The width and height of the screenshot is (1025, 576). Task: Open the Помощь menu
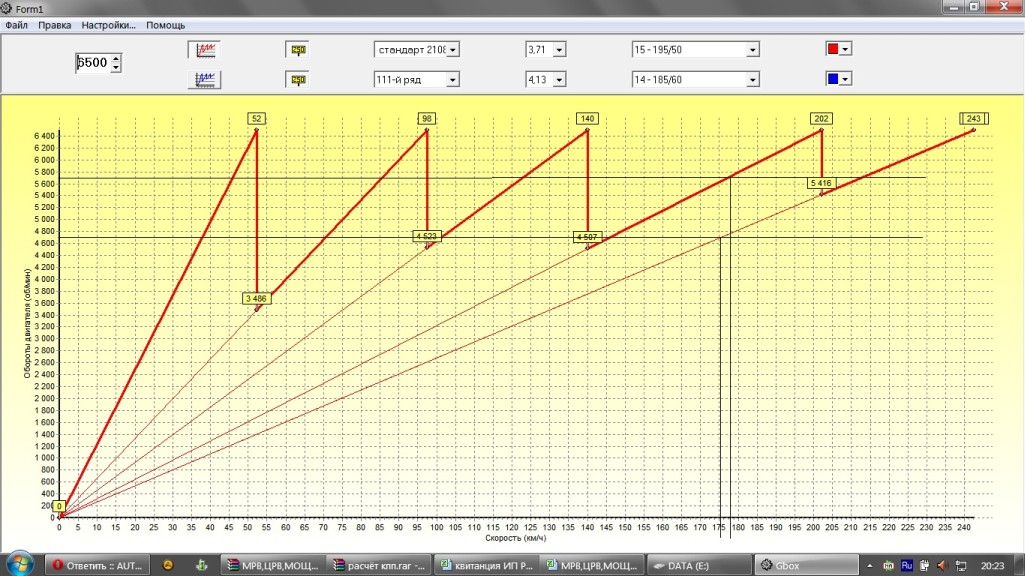pos(165,24)
